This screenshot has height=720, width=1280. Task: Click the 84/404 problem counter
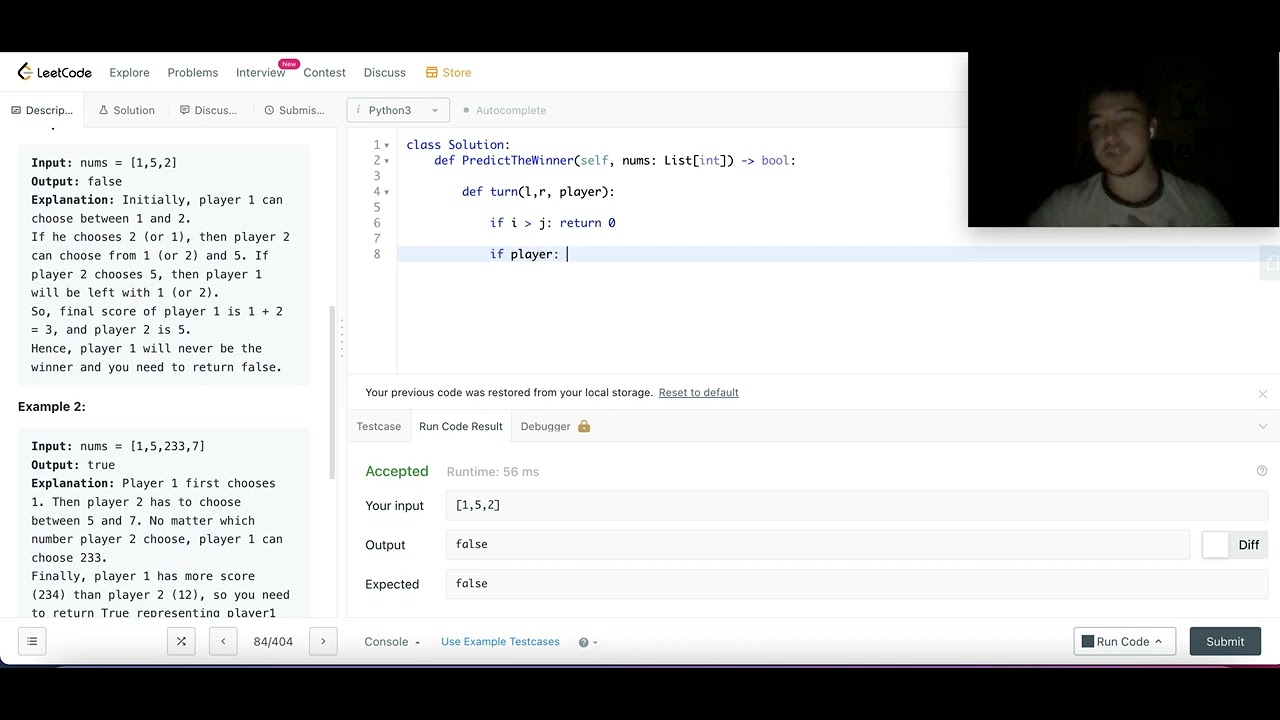click(273, 642)
